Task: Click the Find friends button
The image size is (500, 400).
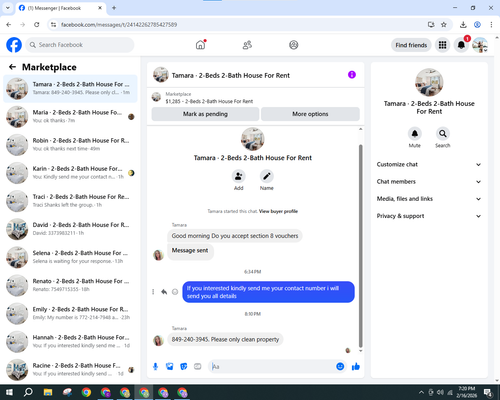Action: [411, 45]
